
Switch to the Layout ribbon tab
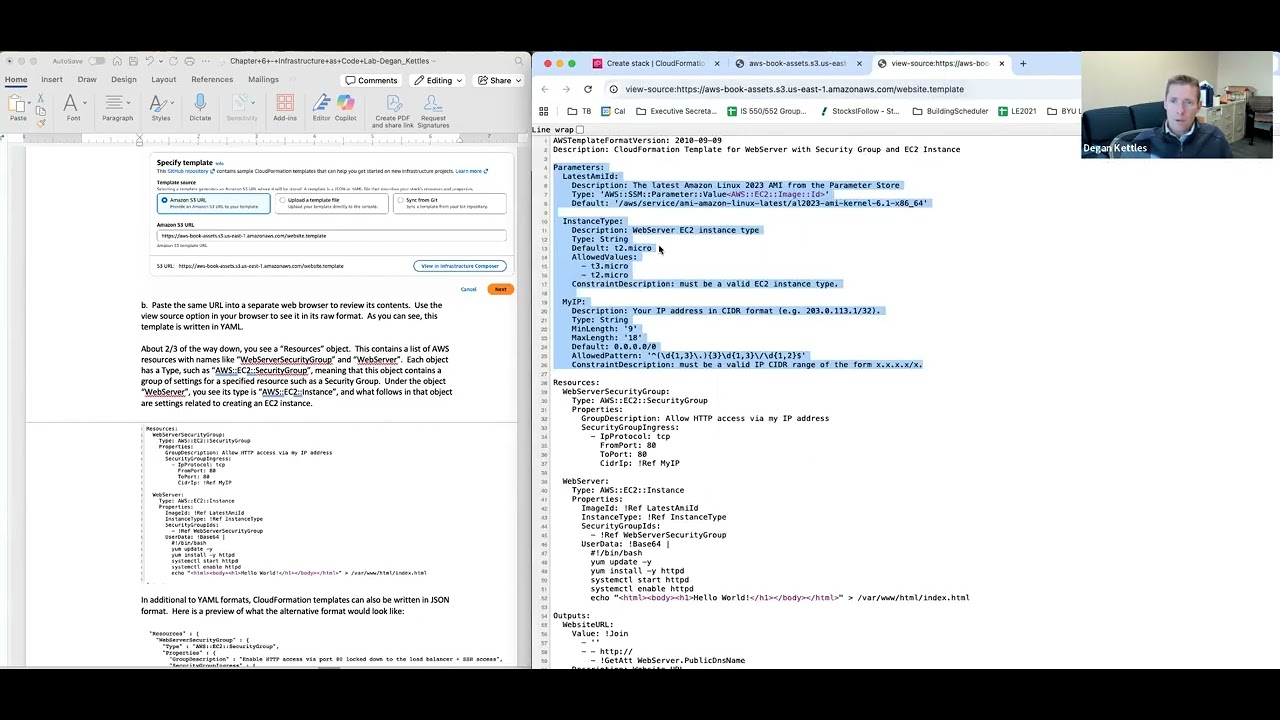pyautogui.click(x=164, y=80)
